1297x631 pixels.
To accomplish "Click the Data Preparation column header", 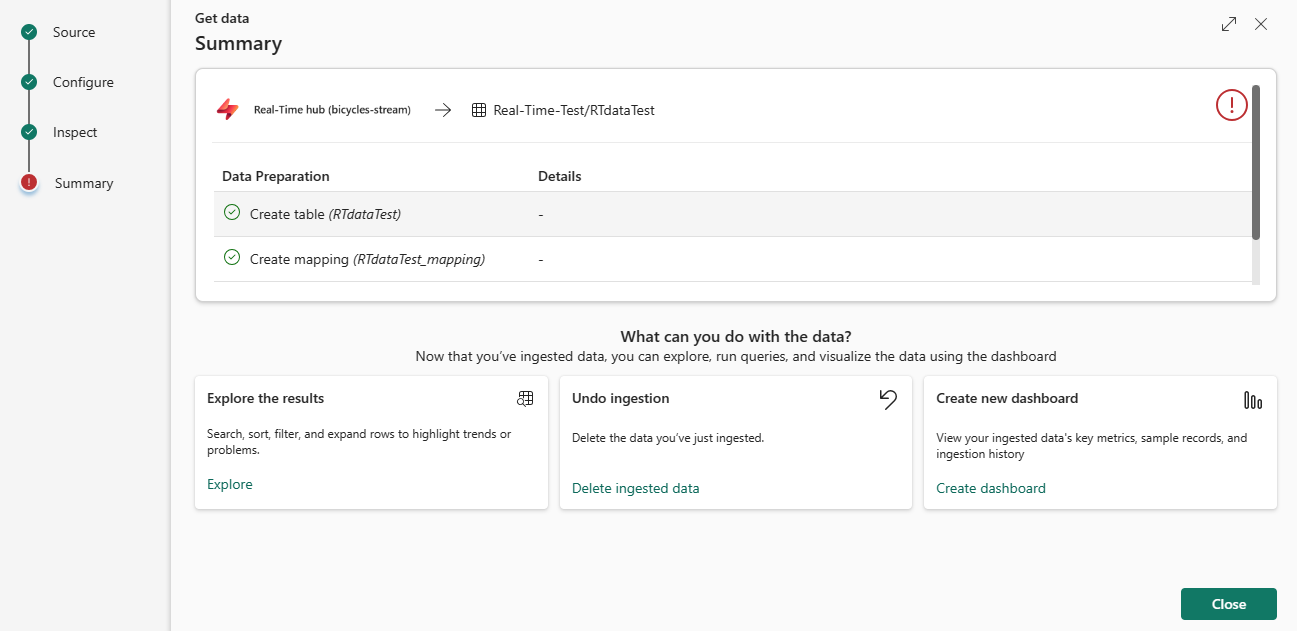I will click(276, 176).
